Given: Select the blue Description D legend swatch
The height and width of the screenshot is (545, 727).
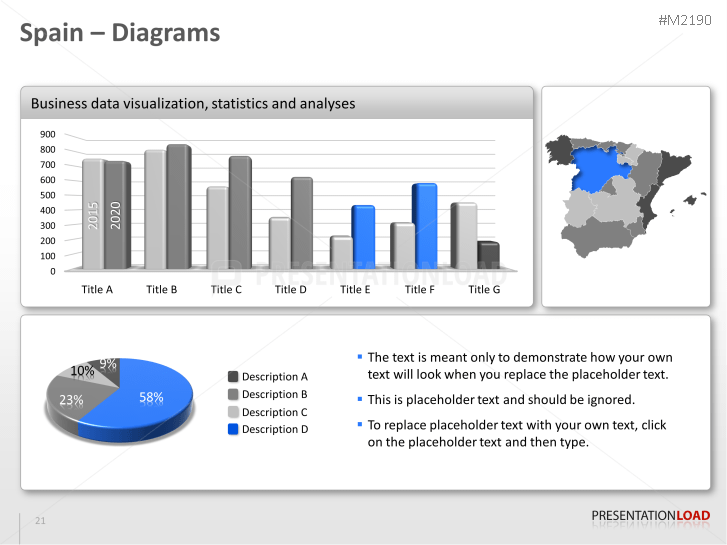Looking at the screenshot, I should [x=233, y=429].
